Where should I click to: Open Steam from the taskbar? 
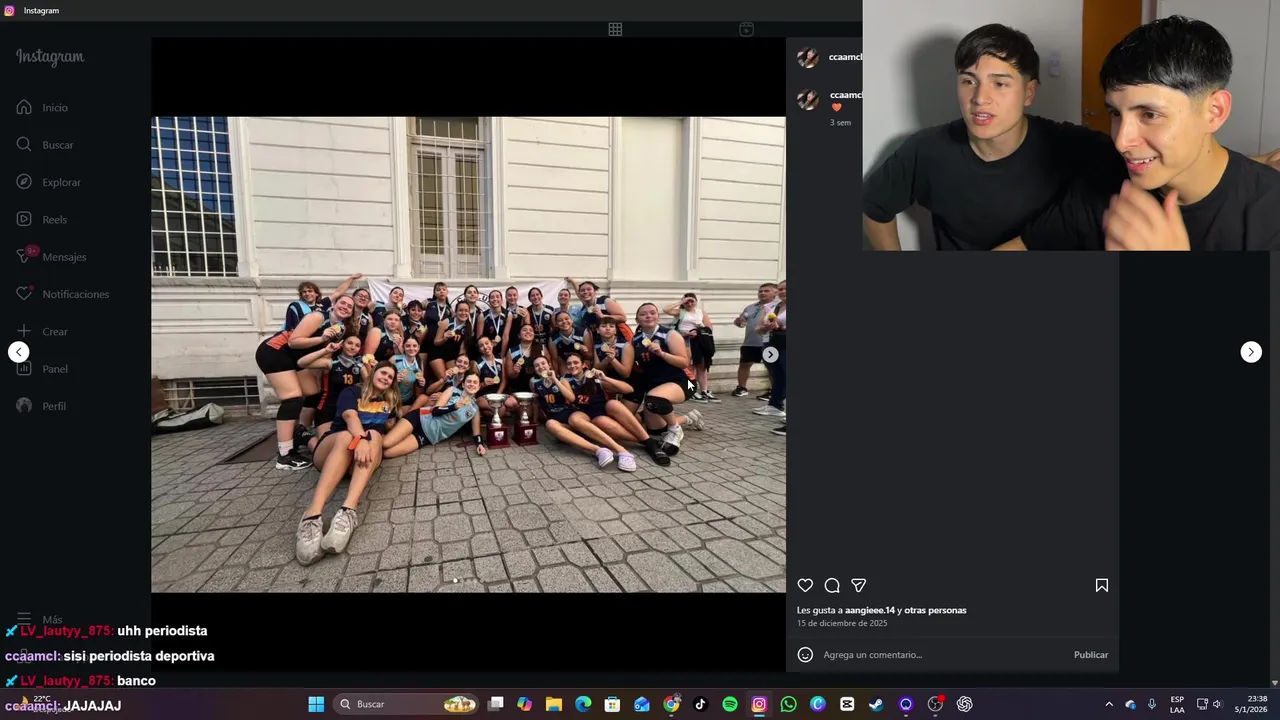point(876,704)
